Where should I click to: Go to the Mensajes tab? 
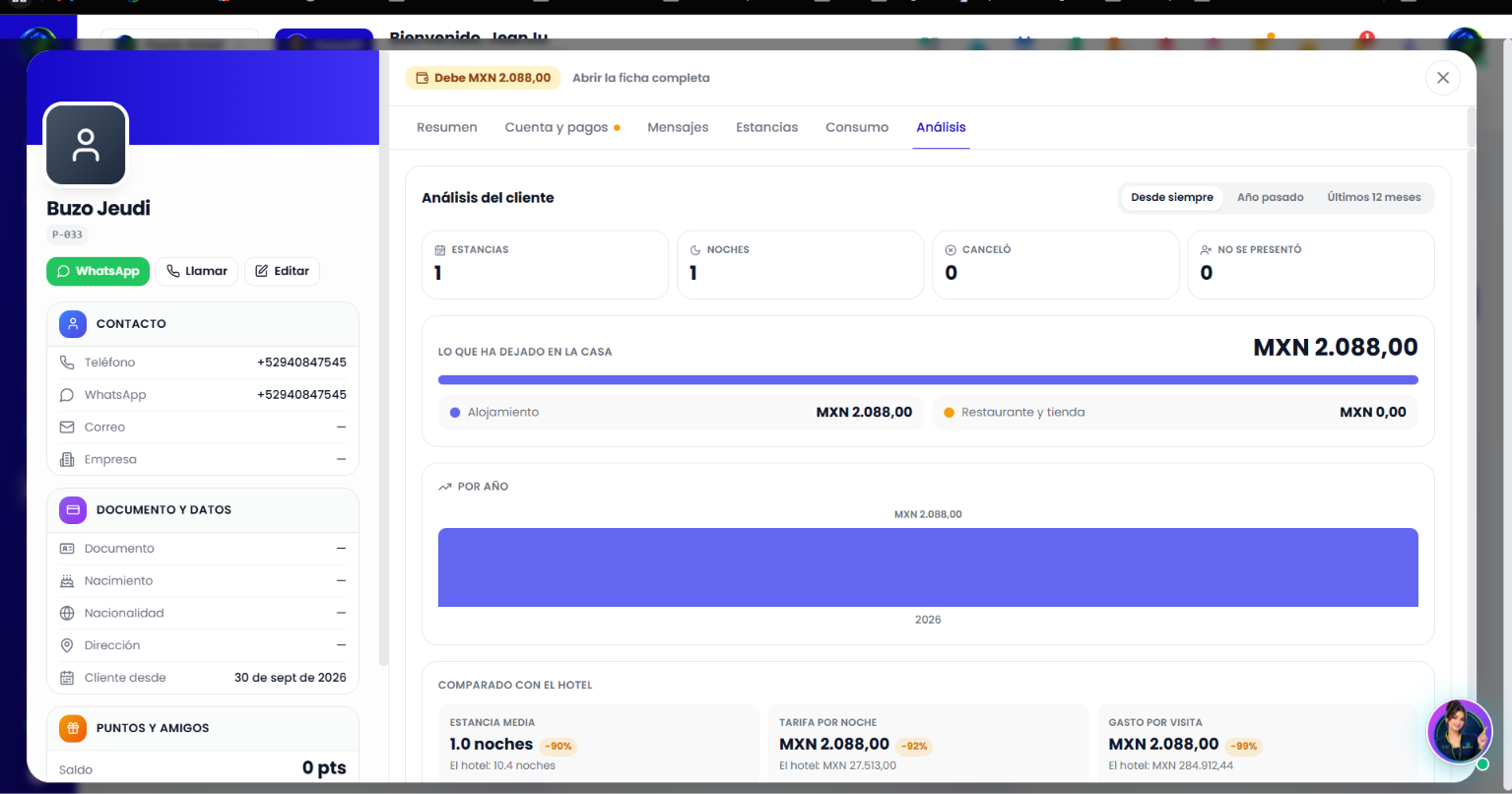point(678,127)
